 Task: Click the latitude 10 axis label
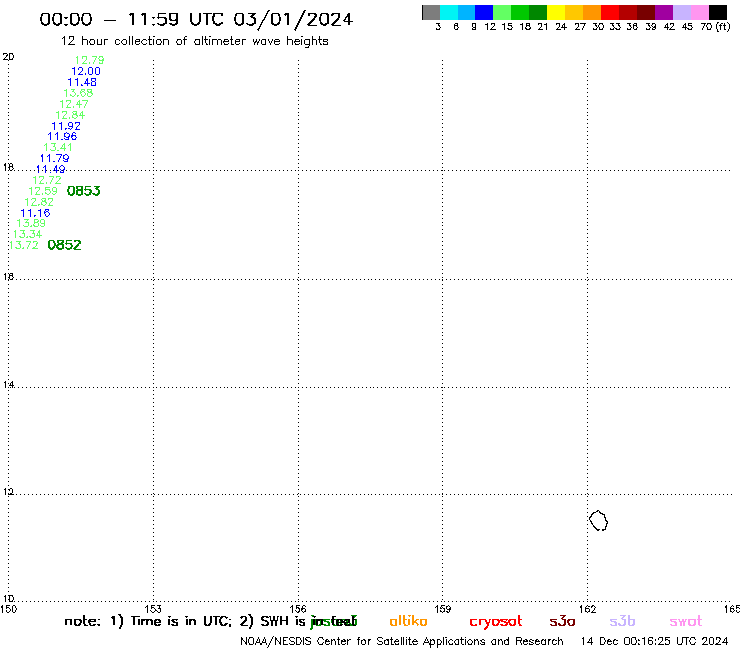pyautogui.click(x=8, y=599)
